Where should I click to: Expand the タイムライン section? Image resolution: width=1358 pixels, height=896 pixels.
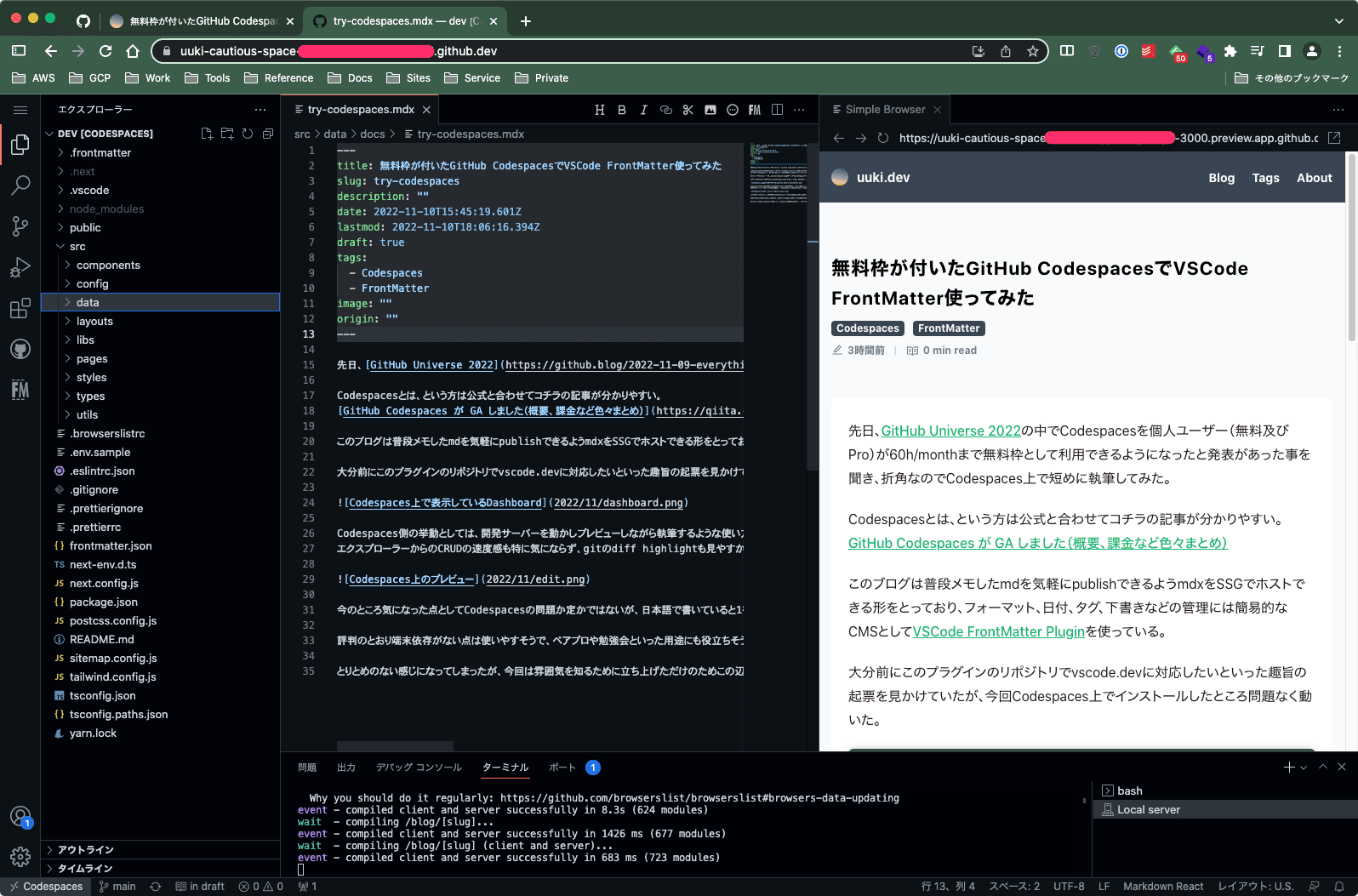click(x=160, y=869)
